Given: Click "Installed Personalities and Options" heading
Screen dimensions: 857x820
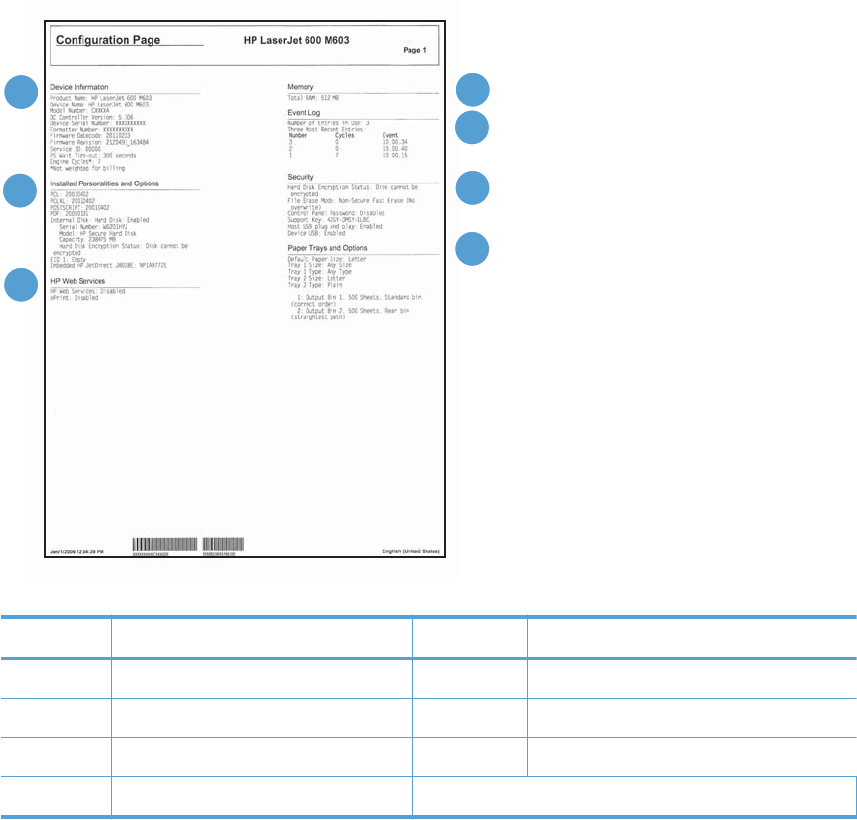Looking at the screenshot, I should tap(104, 183).
